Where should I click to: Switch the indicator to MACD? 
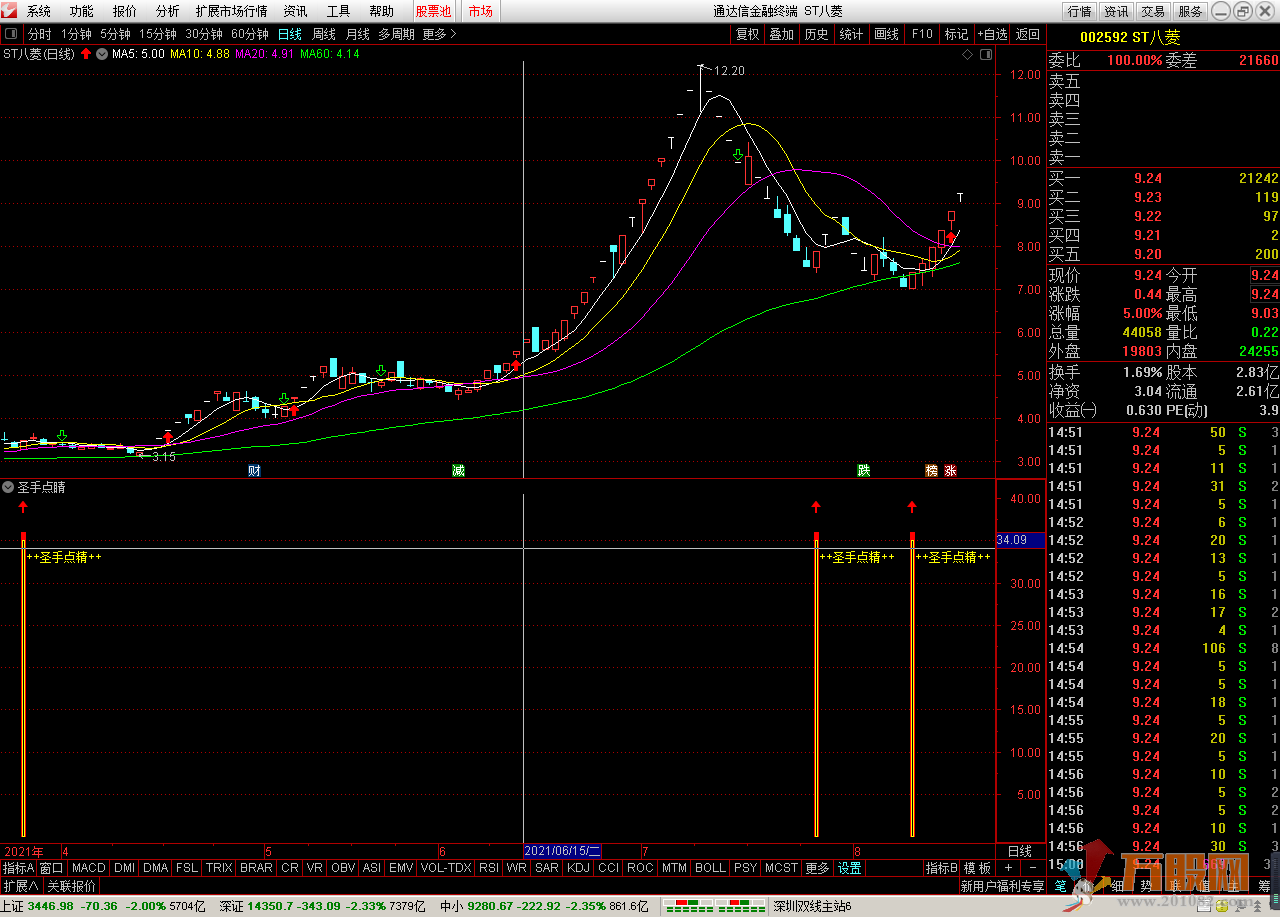pos(89,868)
